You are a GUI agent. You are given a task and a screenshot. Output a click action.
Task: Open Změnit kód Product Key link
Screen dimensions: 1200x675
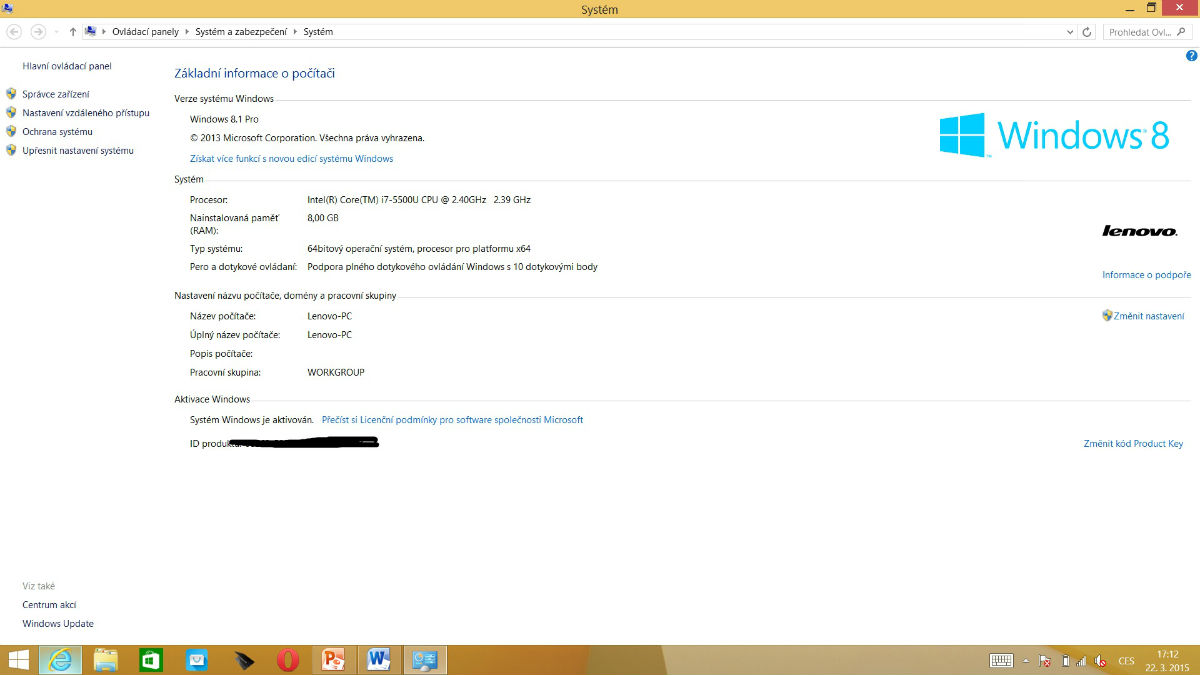pyautogui.click(x=1133, y=444)
